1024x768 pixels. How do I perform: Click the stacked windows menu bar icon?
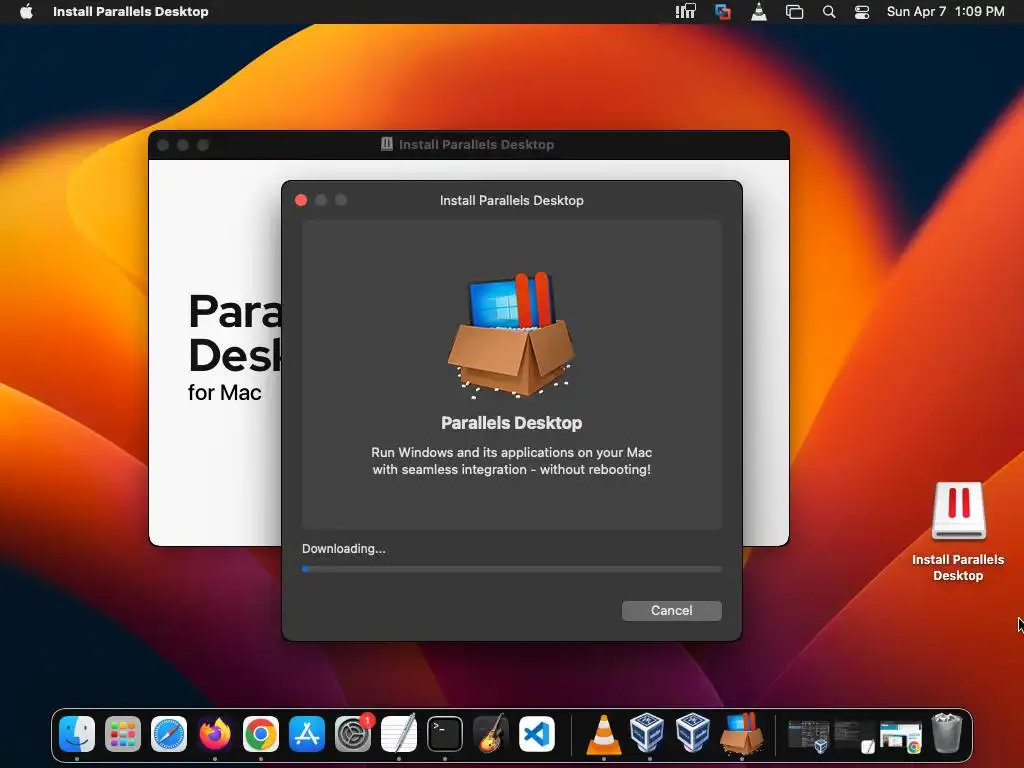coord(794,11)
